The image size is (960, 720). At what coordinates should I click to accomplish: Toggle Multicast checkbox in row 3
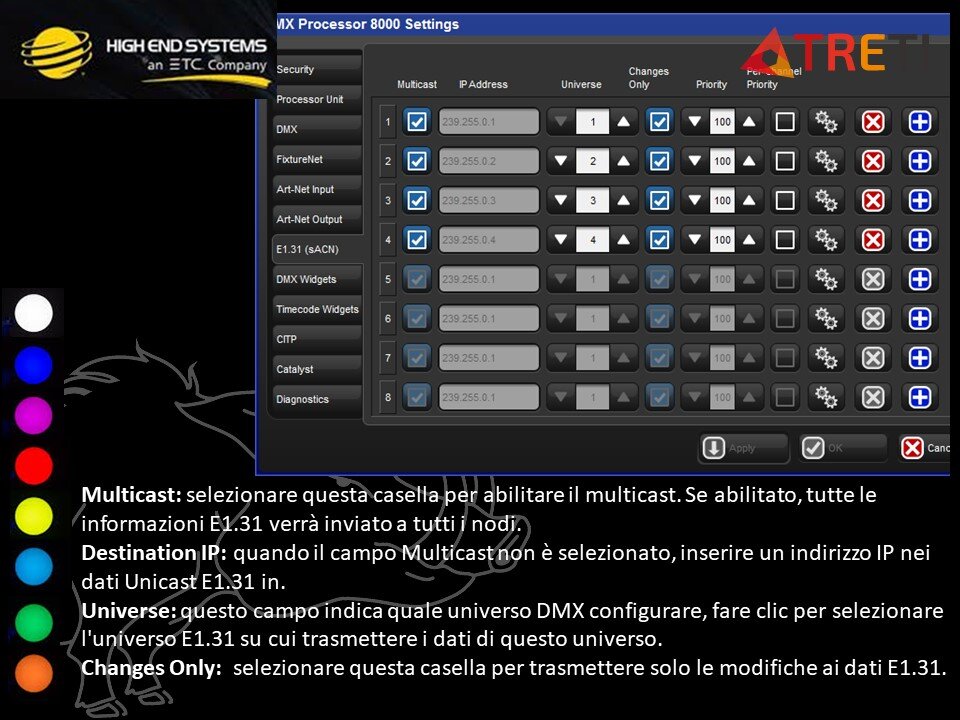coord(417,200)
